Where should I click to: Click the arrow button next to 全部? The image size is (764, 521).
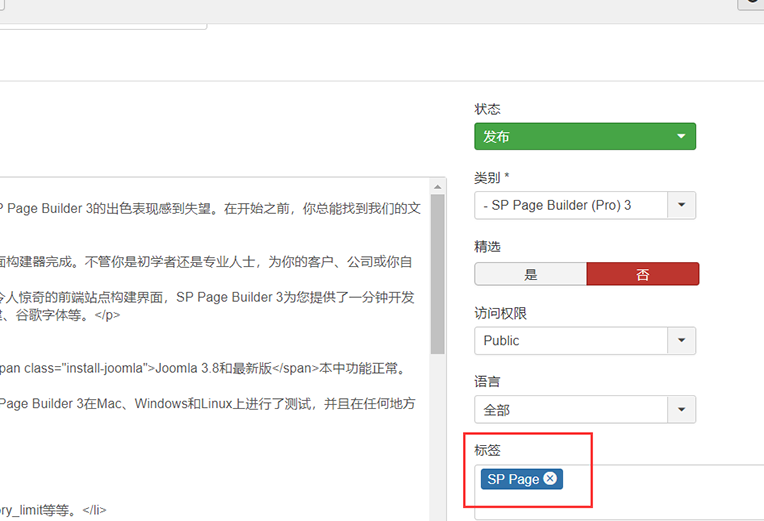click(x=681, y=409)
